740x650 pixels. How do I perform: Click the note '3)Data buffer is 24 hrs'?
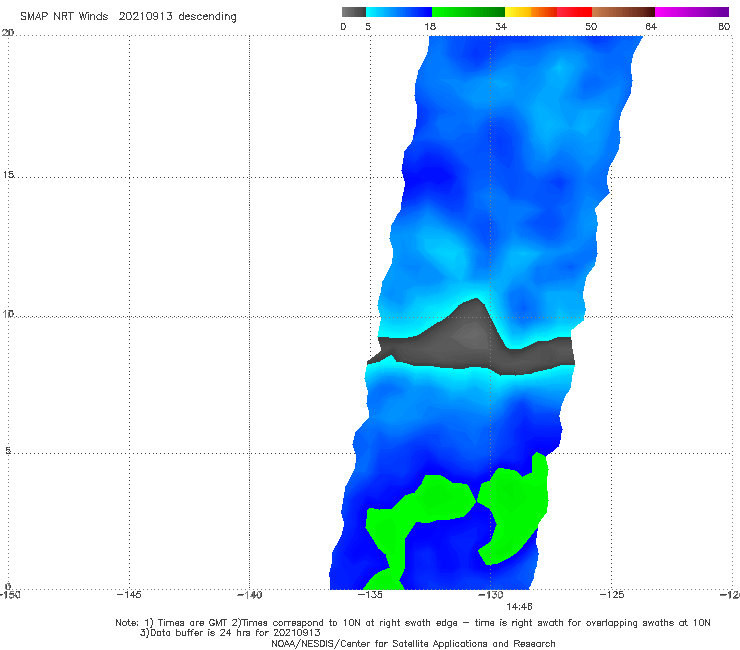[x=230, y=633]
